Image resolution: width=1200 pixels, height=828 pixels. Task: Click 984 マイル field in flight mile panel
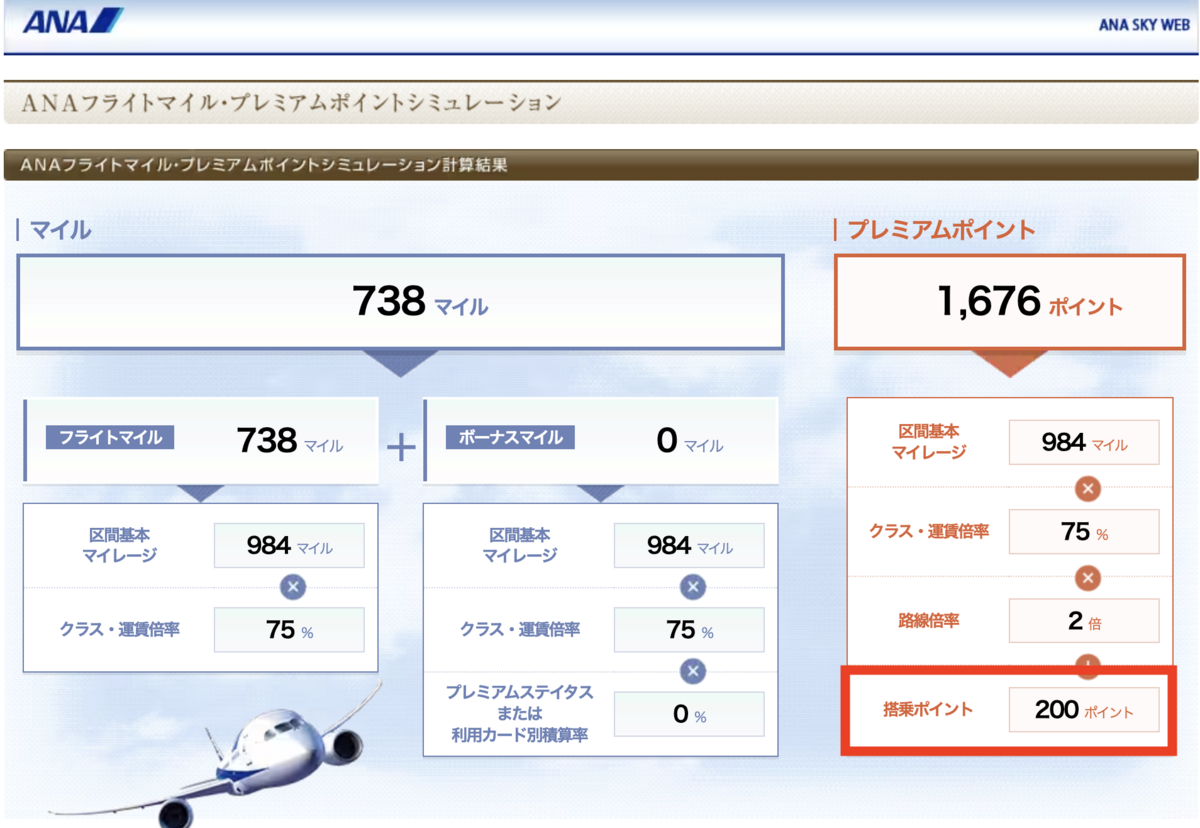tap(289, 545)
